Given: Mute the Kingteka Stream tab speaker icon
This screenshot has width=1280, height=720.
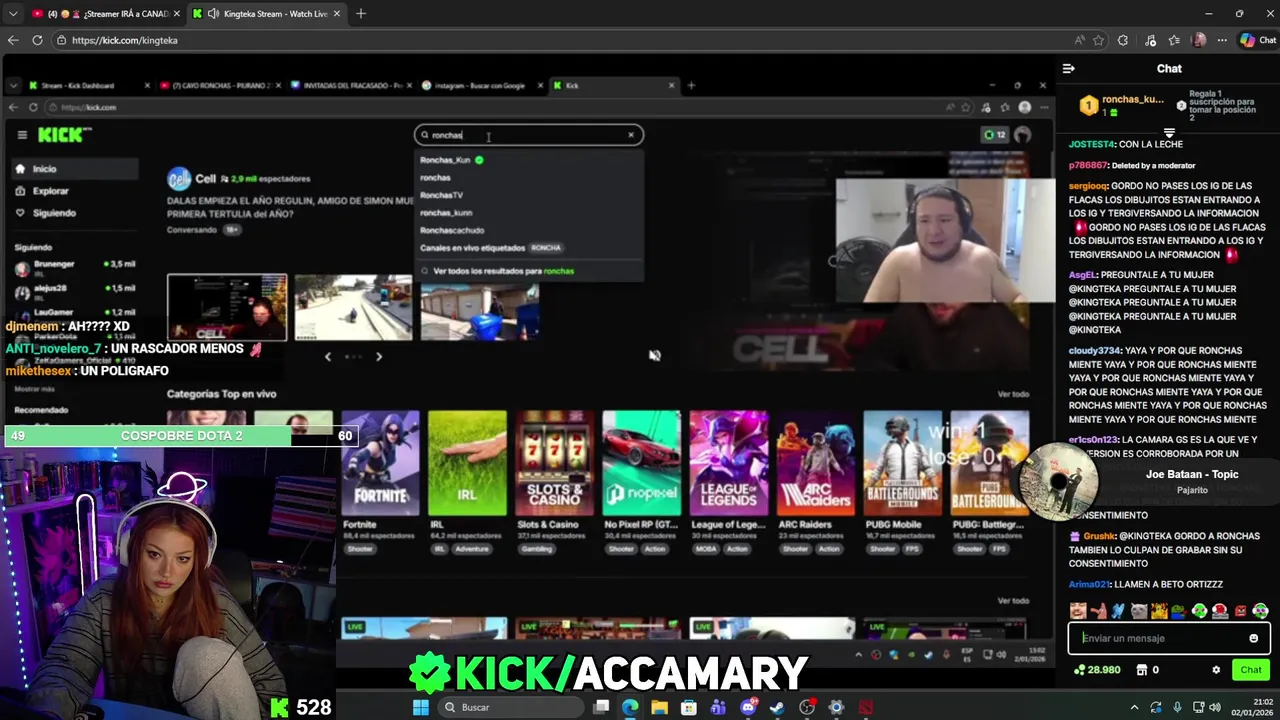Looking at the screenshot, I should (x=213, y=14).
